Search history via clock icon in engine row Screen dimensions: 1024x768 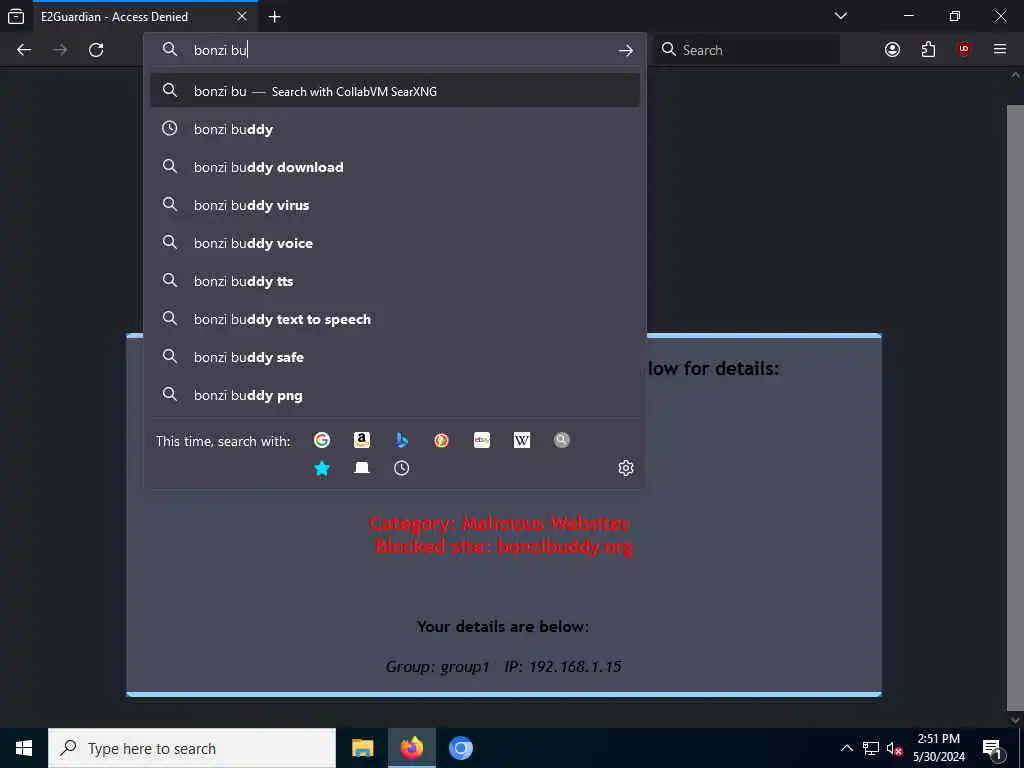[x=402, y=468]
